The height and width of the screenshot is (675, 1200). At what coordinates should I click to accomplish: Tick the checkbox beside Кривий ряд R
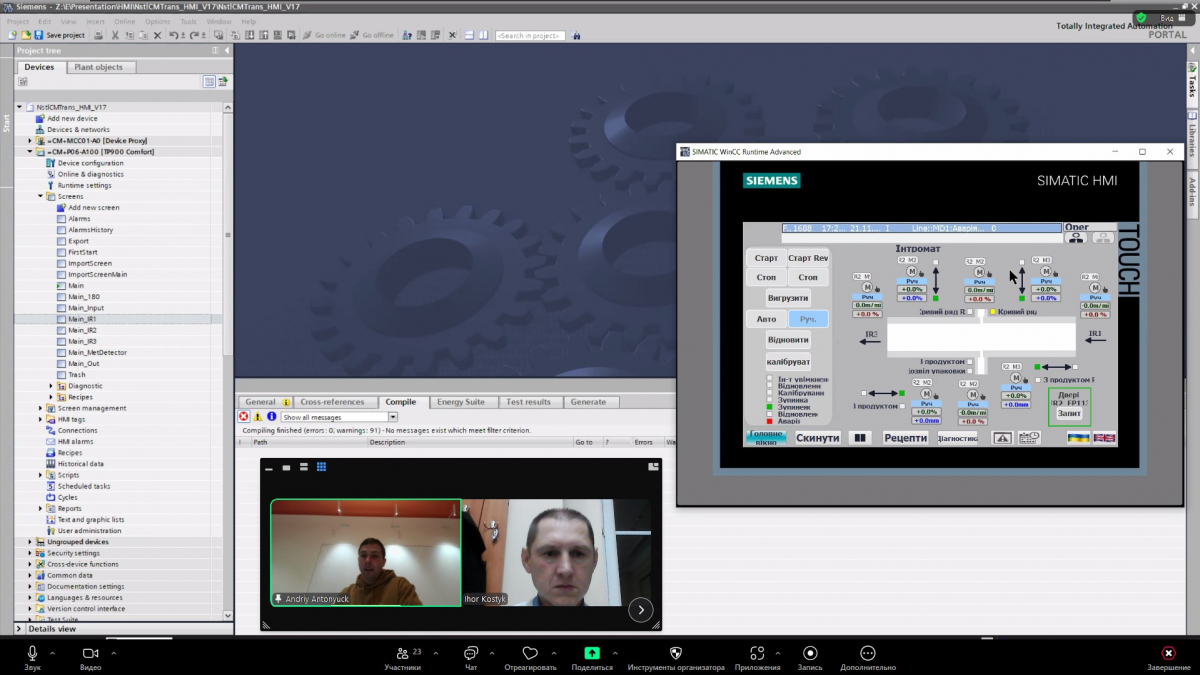pos(970,312)
